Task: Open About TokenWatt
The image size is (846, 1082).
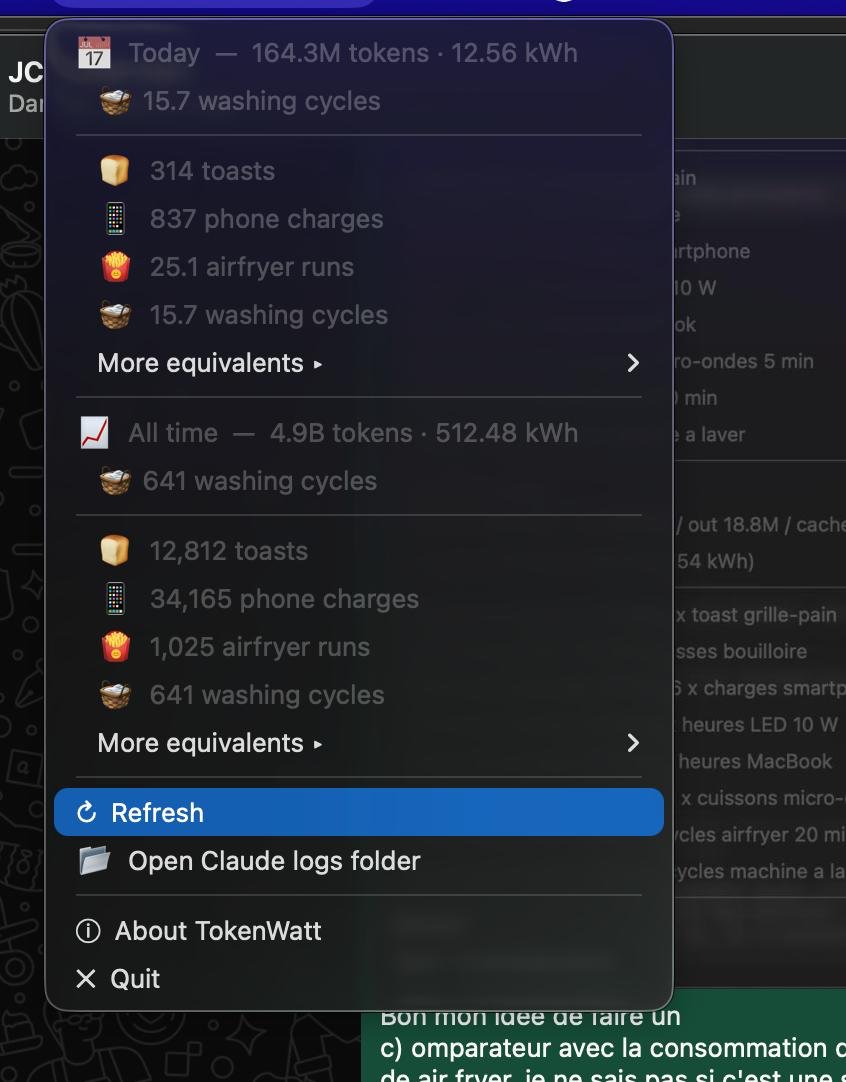Action: (359, 931)
